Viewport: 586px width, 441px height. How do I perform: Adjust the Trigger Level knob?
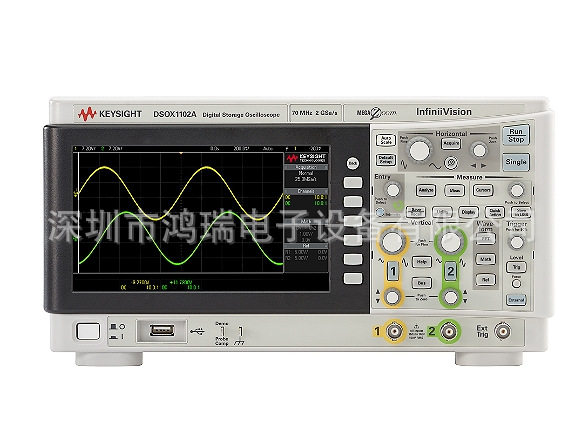coord(517,242)
